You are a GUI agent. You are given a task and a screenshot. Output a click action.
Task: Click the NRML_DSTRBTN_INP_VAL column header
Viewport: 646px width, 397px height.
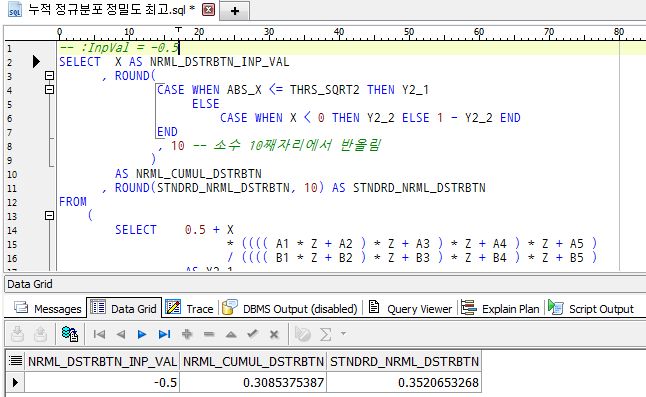coord(102,361)
